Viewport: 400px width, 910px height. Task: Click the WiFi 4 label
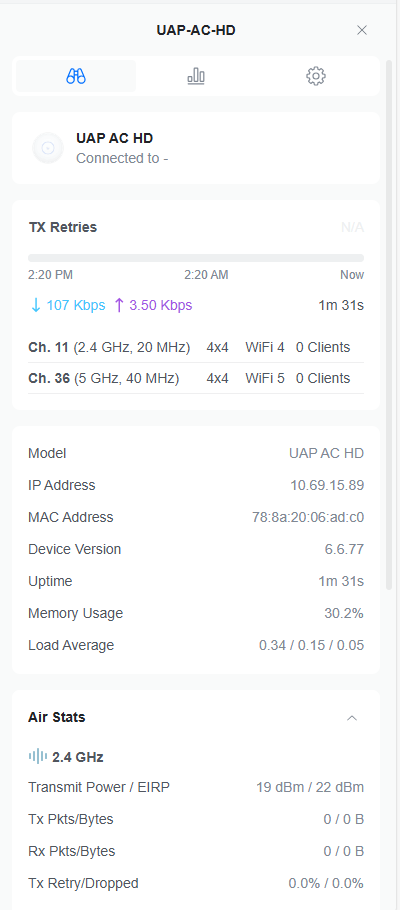point(265,348)
